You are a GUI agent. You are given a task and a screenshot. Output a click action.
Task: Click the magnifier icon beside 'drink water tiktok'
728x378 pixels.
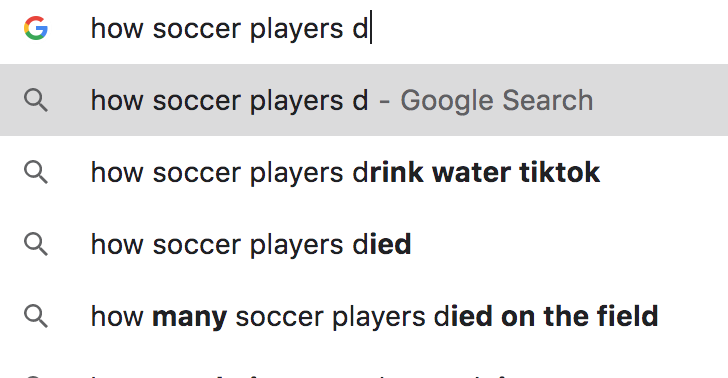[36, 172]
